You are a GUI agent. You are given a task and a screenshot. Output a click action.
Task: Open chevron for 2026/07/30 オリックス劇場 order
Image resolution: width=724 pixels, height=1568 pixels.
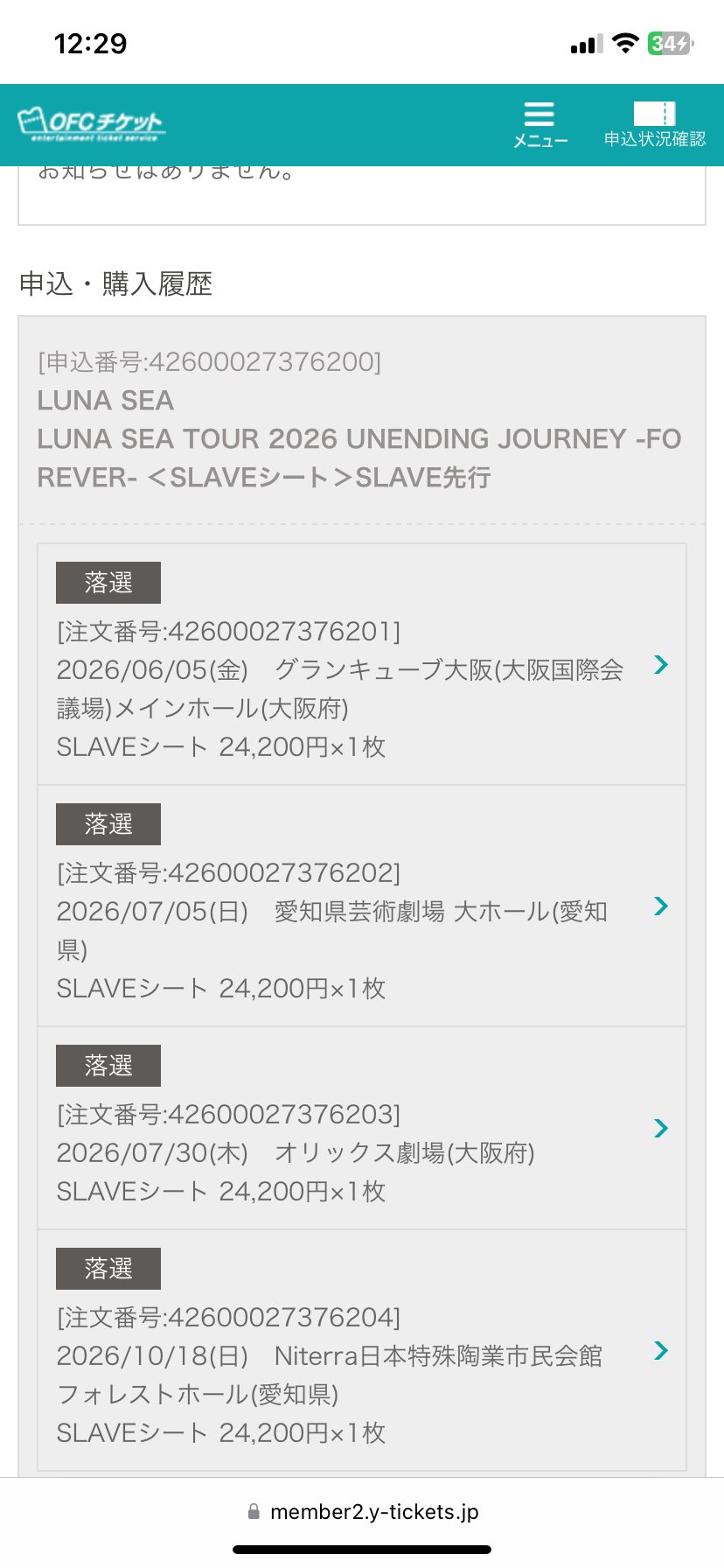click(x=661, y=1129)
